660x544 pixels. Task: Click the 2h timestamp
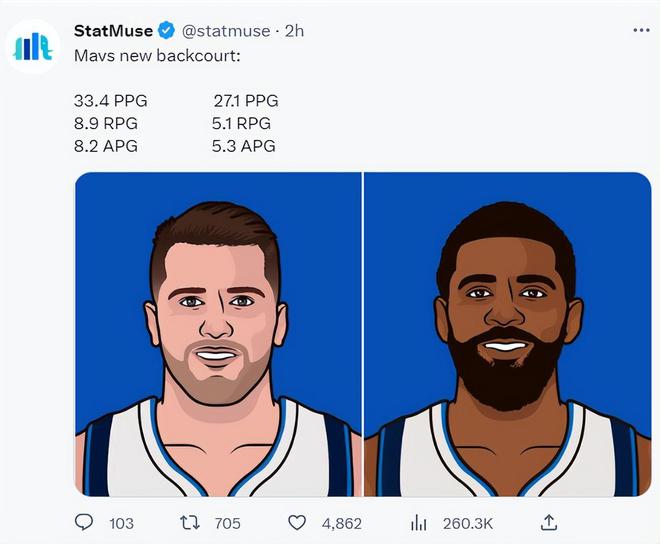pyautogui.click(x=294, y=31)
